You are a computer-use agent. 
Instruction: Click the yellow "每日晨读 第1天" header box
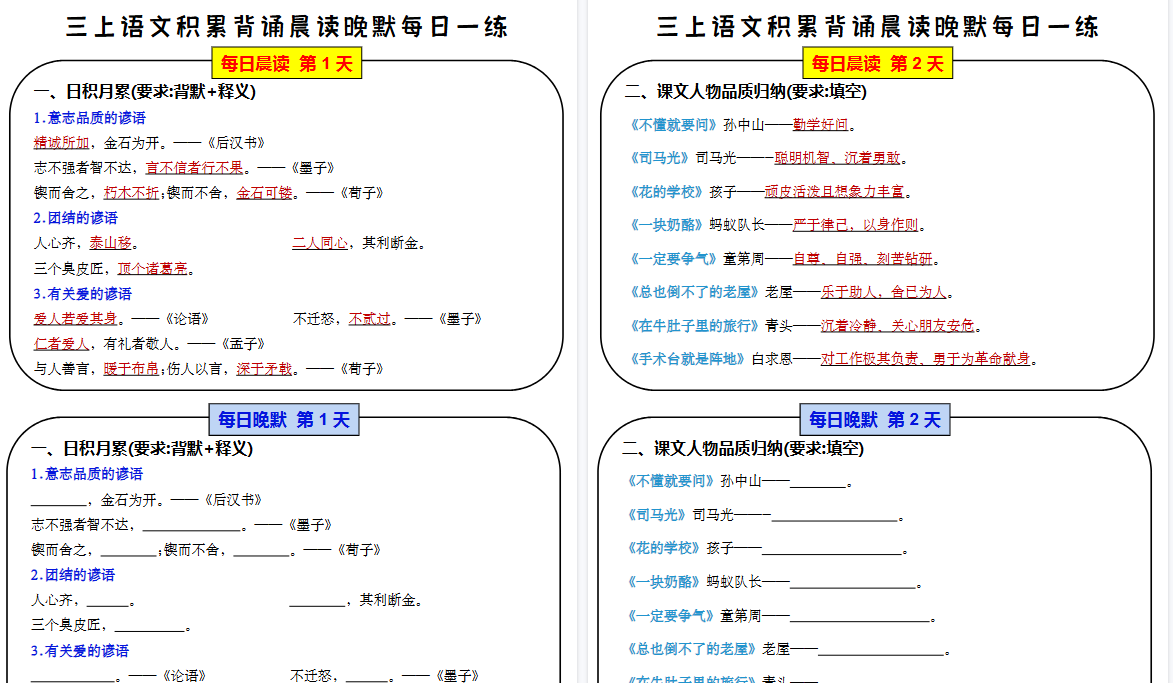(286, 62)
